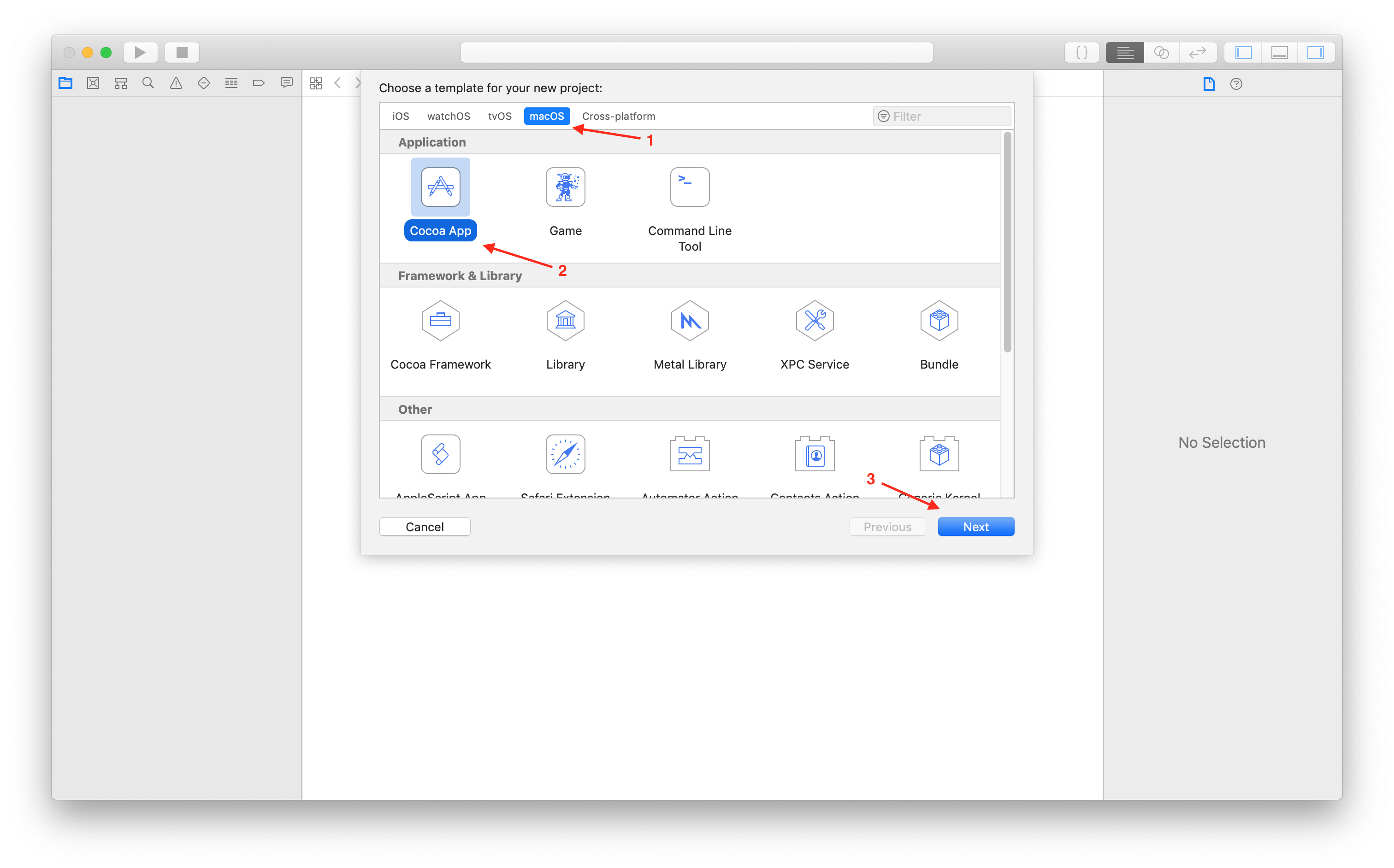1394x868 pixels.
Task: Choose the Bundle template icon
Action: tap(939, 321)
